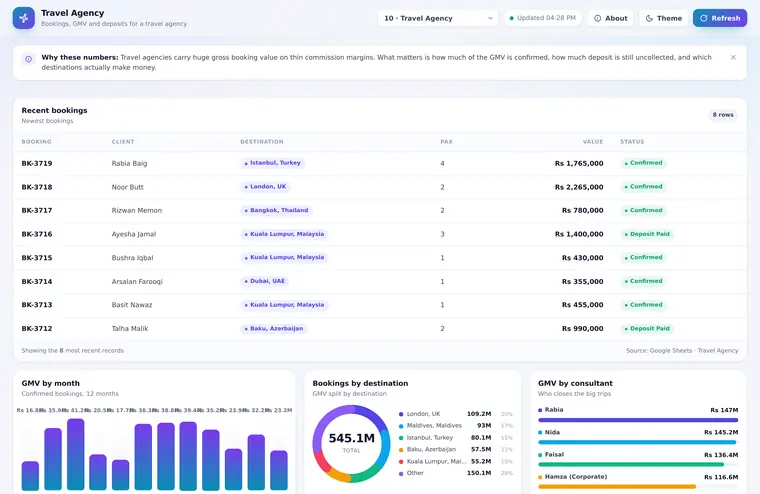Viewport: 760px width, 494px height.
Task: Click client name Arsalan Farooqi
Action: tap(137, 282)
